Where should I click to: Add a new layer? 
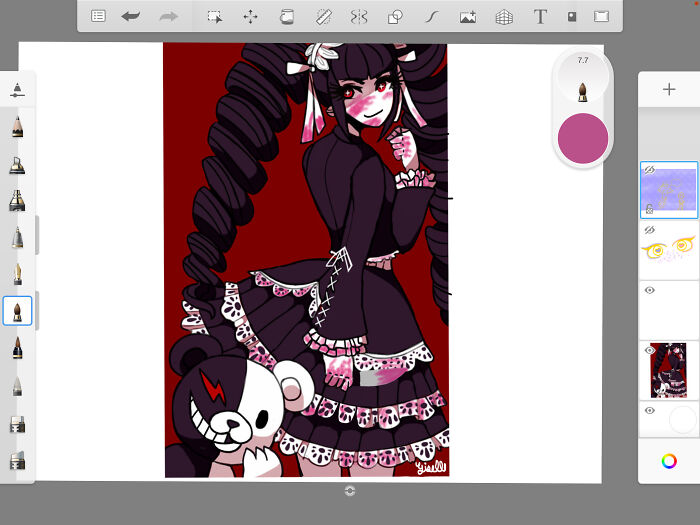pos(669,89)
